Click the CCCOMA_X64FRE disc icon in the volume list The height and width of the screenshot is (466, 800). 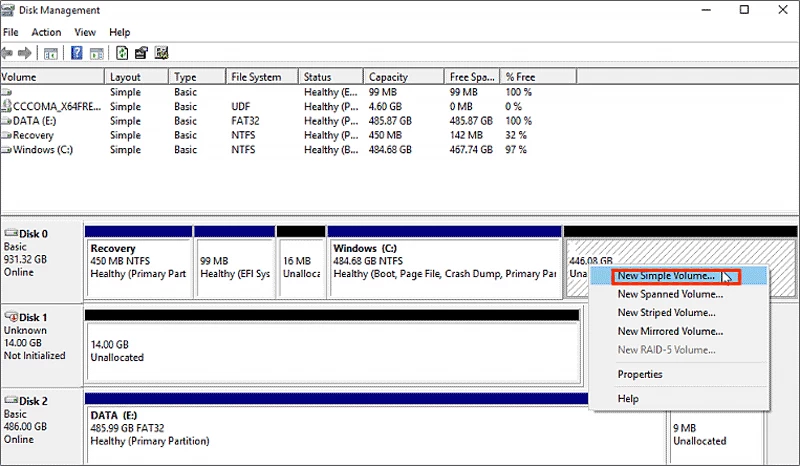pos(7,106)
